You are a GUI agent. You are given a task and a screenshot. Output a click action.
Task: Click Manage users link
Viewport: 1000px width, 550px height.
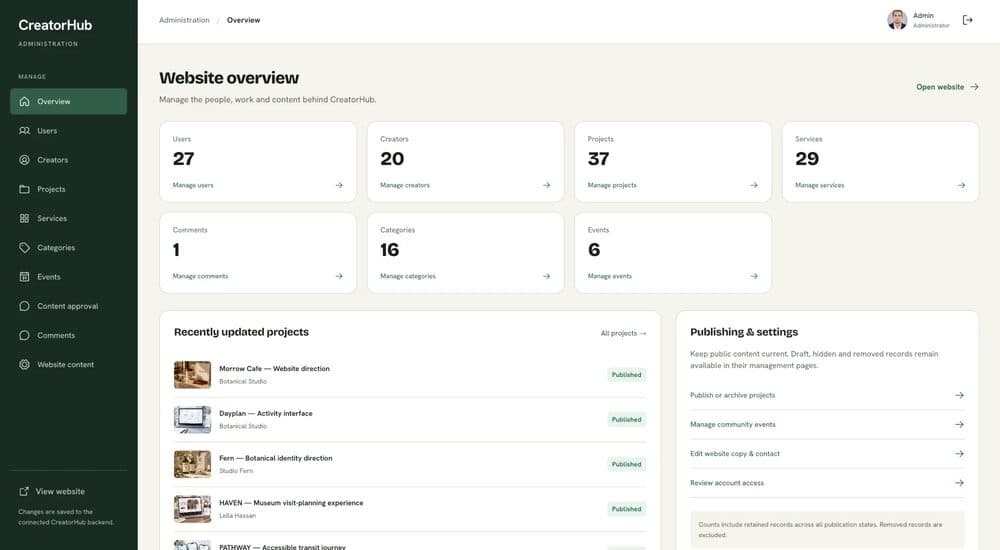(193, 185)
